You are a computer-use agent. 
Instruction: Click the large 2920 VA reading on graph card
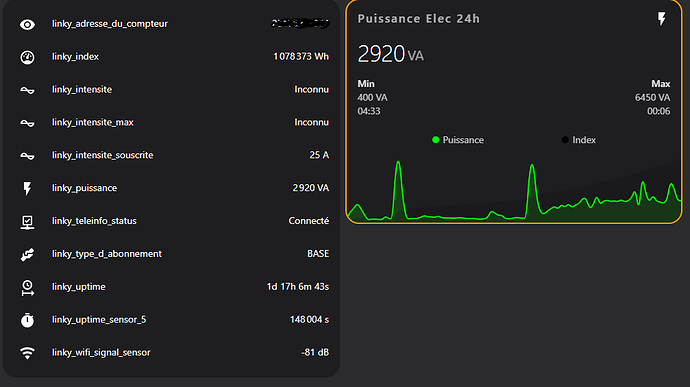tap(390, 54)
